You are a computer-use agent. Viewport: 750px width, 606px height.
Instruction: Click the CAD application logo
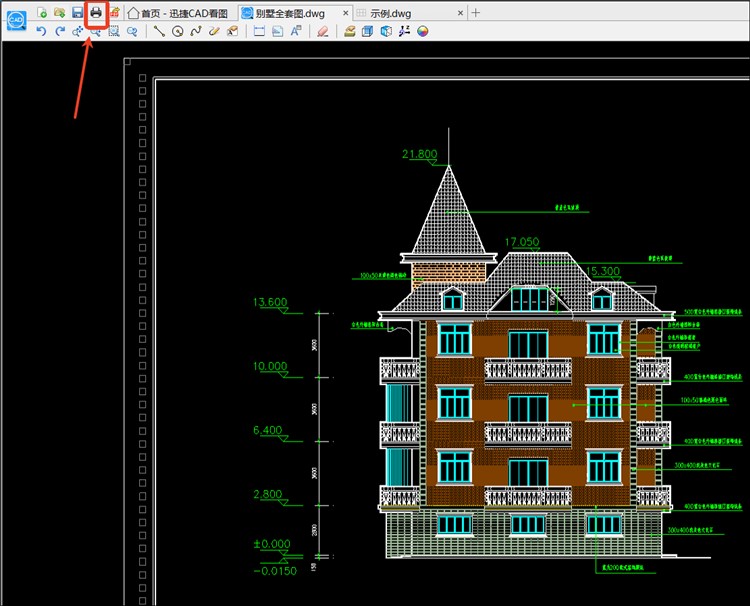pyautogui.click(x=15, y=21)
